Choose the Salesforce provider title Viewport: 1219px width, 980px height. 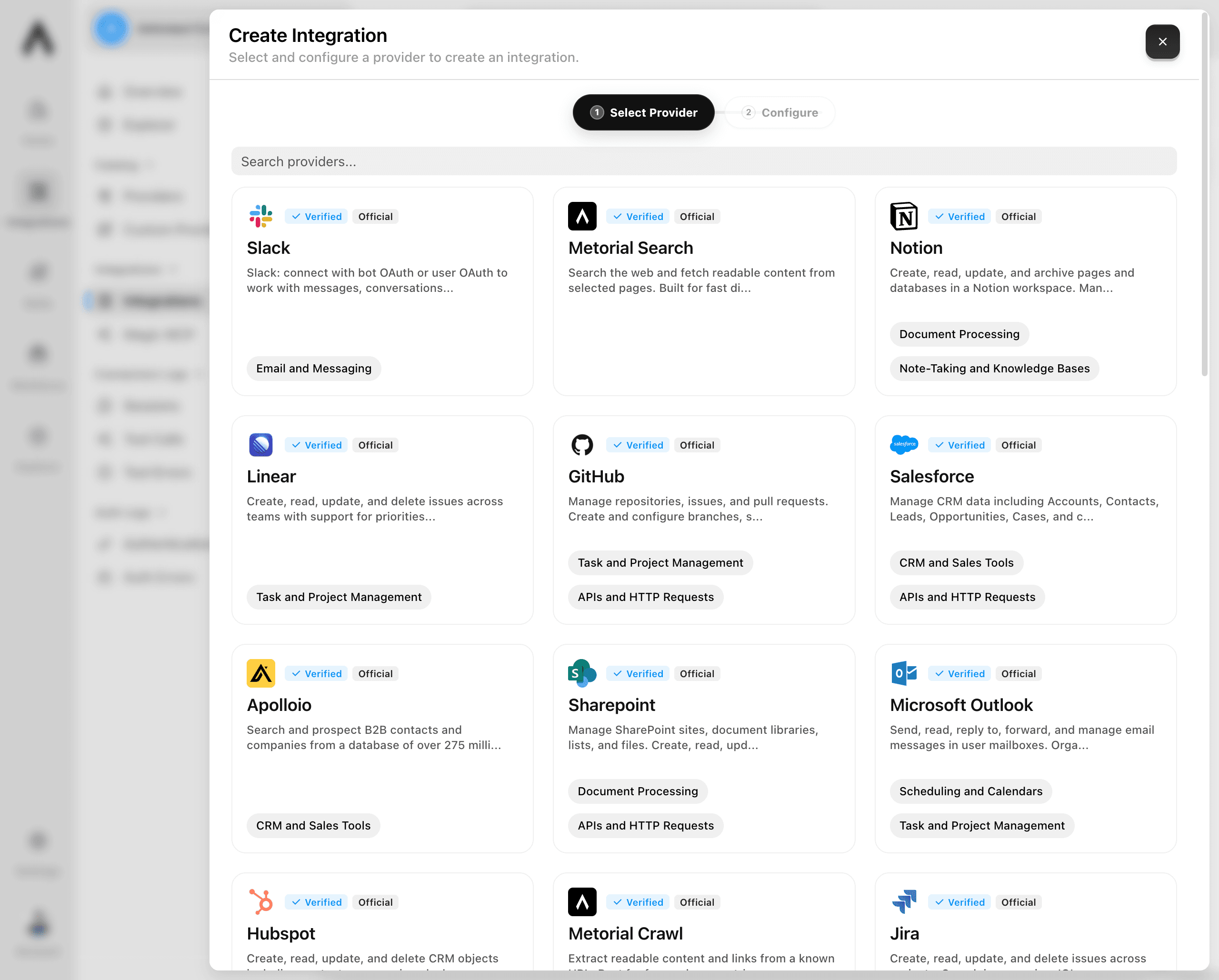(x=932, y=477)
